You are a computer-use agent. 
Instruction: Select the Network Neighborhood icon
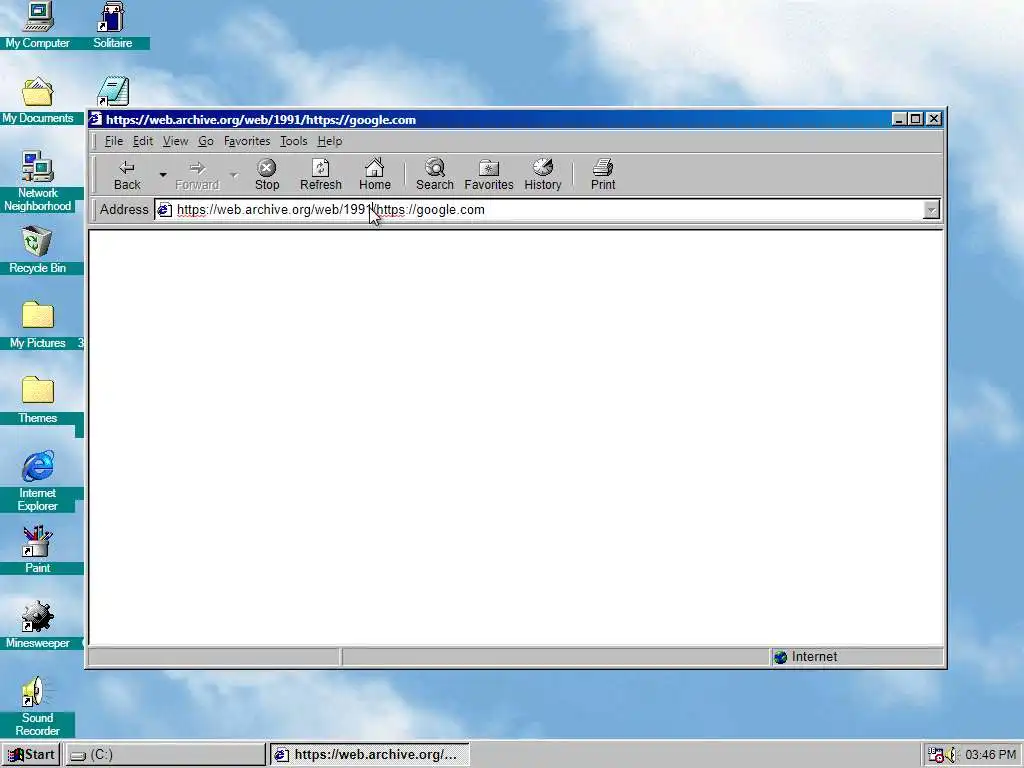(x=37, y=182)
